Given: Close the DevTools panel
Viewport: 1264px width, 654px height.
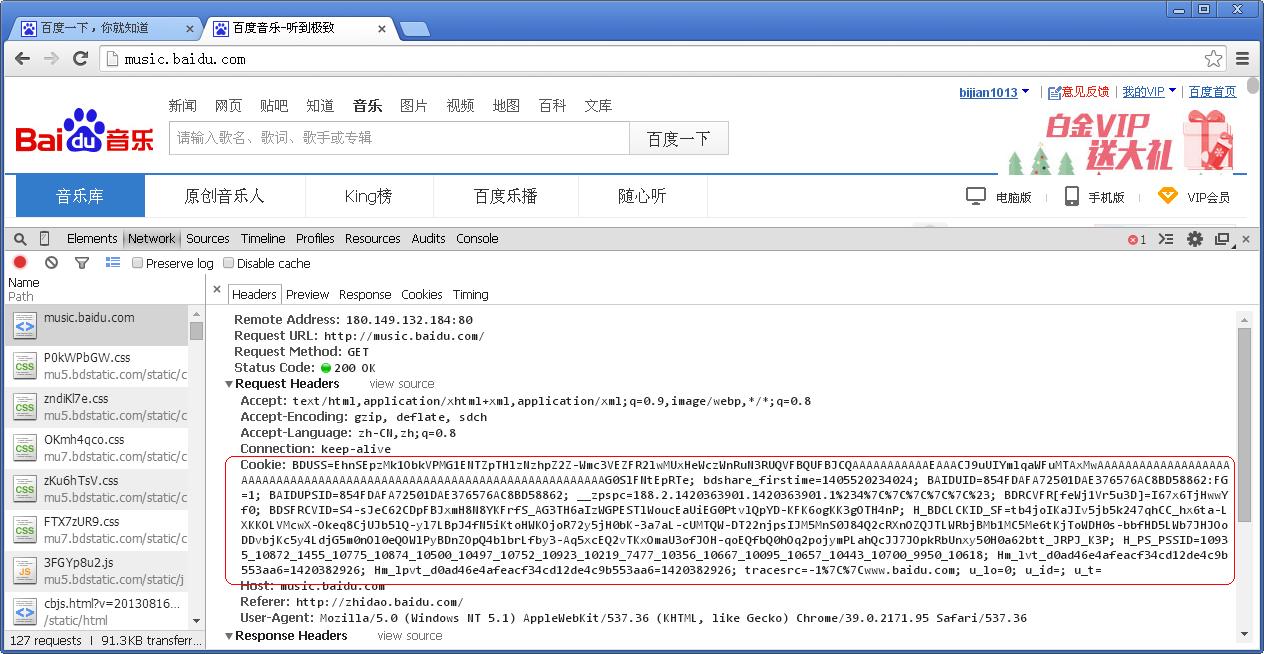Looking at the screenshot, I should 1246,239.
